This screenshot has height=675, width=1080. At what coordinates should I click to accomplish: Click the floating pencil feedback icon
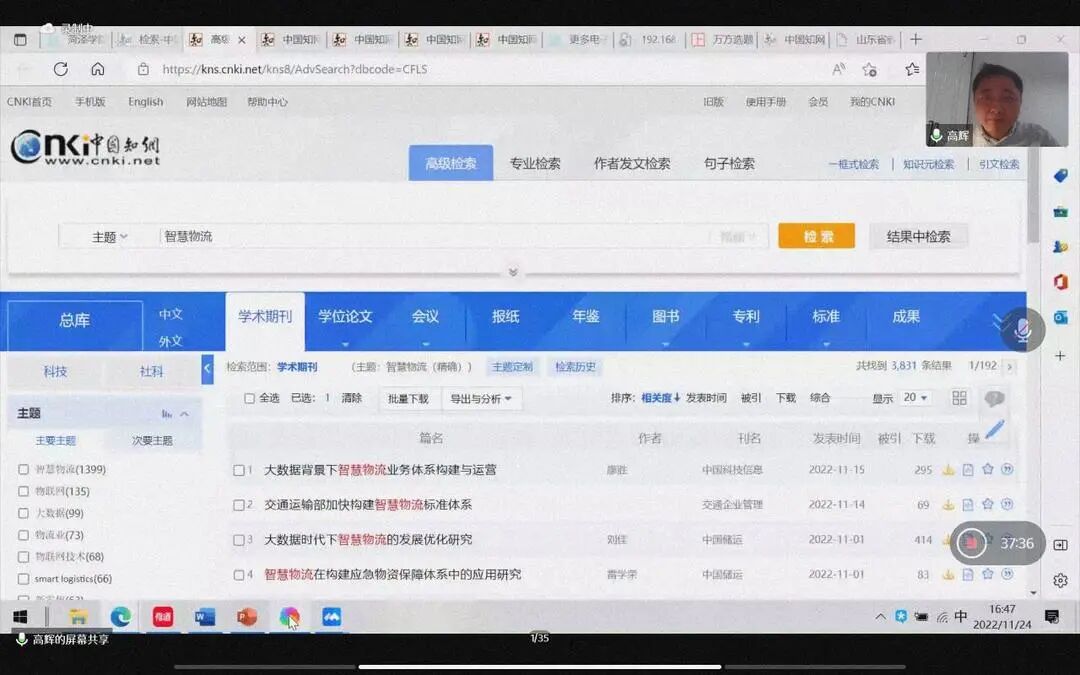click(995, 429)
